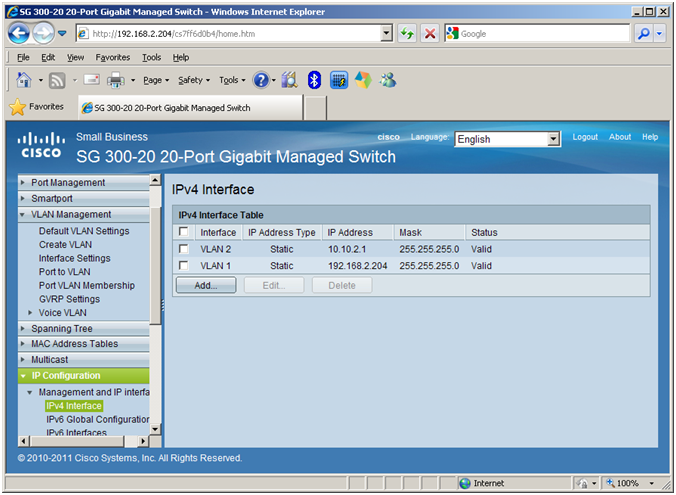676x495 pixels.
Task: Open the Safety command bar dropdown
Action: tap(194, 80)
